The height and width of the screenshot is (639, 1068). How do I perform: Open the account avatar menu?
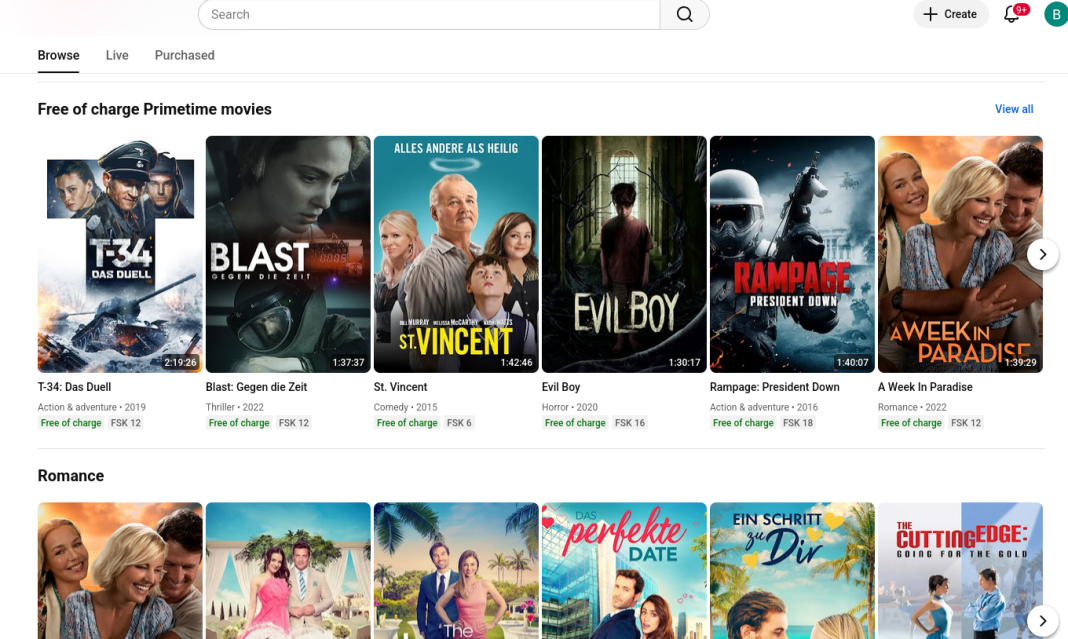(x=1056, y=14)
